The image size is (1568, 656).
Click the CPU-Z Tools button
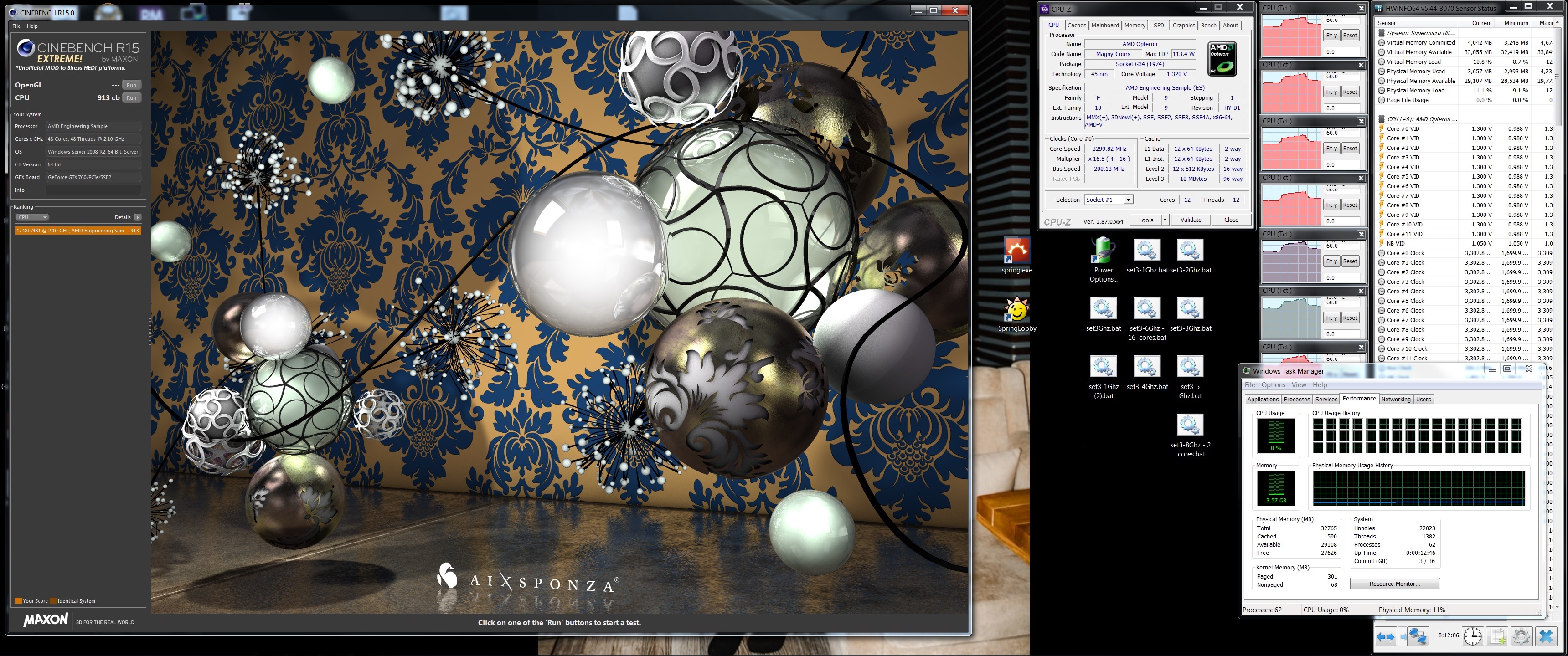tap(1145, 220)
